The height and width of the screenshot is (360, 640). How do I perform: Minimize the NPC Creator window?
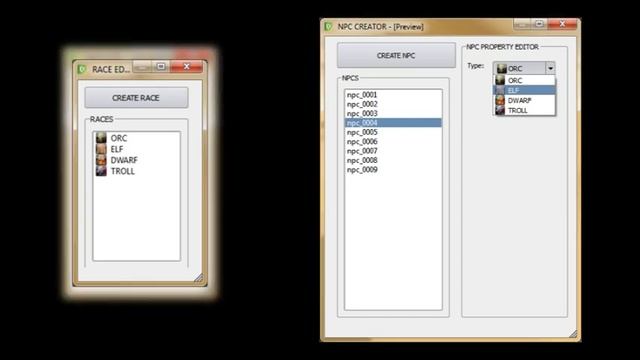[x=522, y=24]
